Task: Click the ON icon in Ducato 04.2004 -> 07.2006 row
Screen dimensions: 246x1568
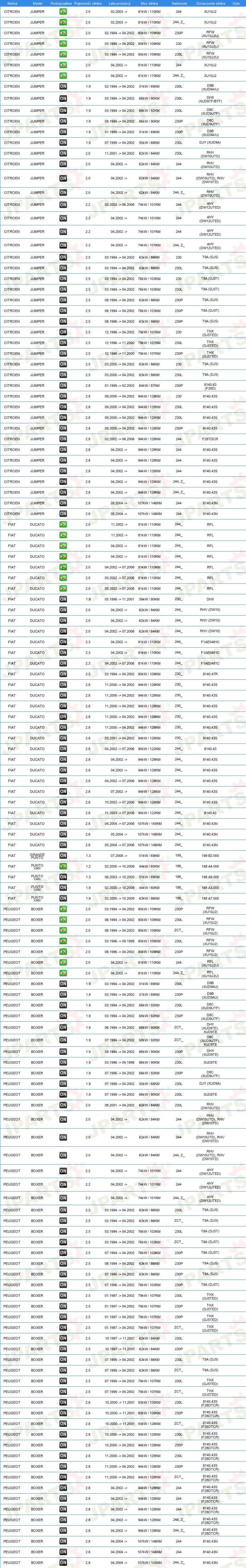Action: [x=63, y=824]
